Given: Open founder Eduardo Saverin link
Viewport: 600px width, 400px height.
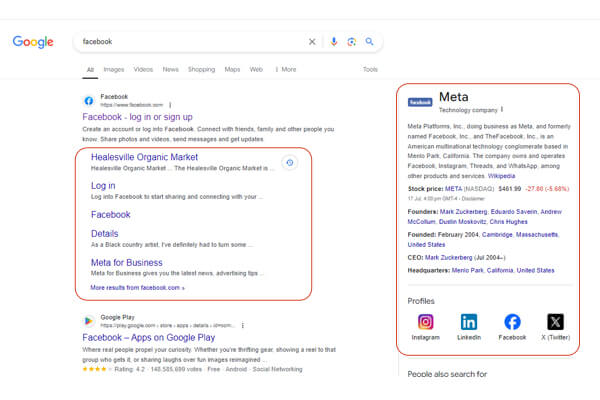Looking at the screenshot, I should point(514,212).
